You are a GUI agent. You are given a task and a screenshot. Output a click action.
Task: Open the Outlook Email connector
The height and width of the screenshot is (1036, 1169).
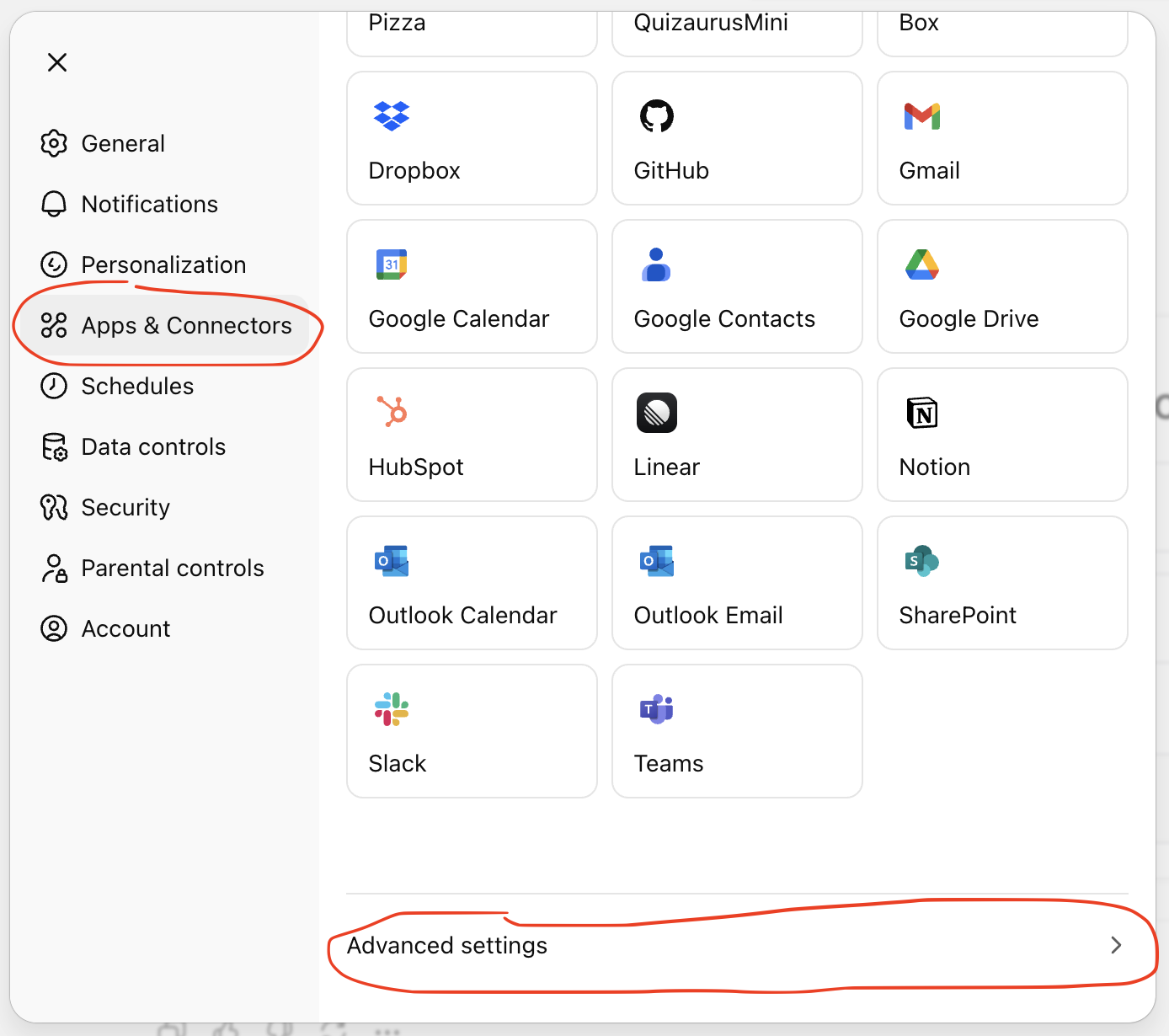pyautogui.click(x=736, y=583)
